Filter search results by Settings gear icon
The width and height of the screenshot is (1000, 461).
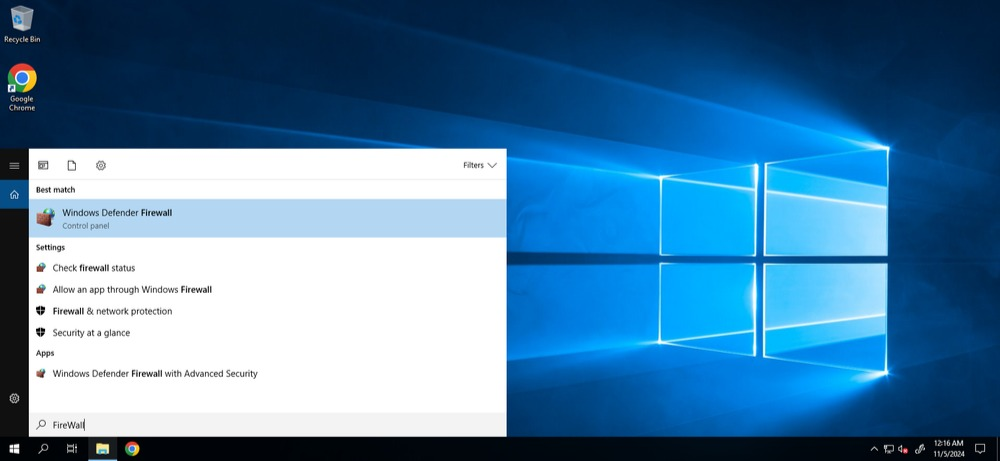pyautogui.click(x=101, y=165)
